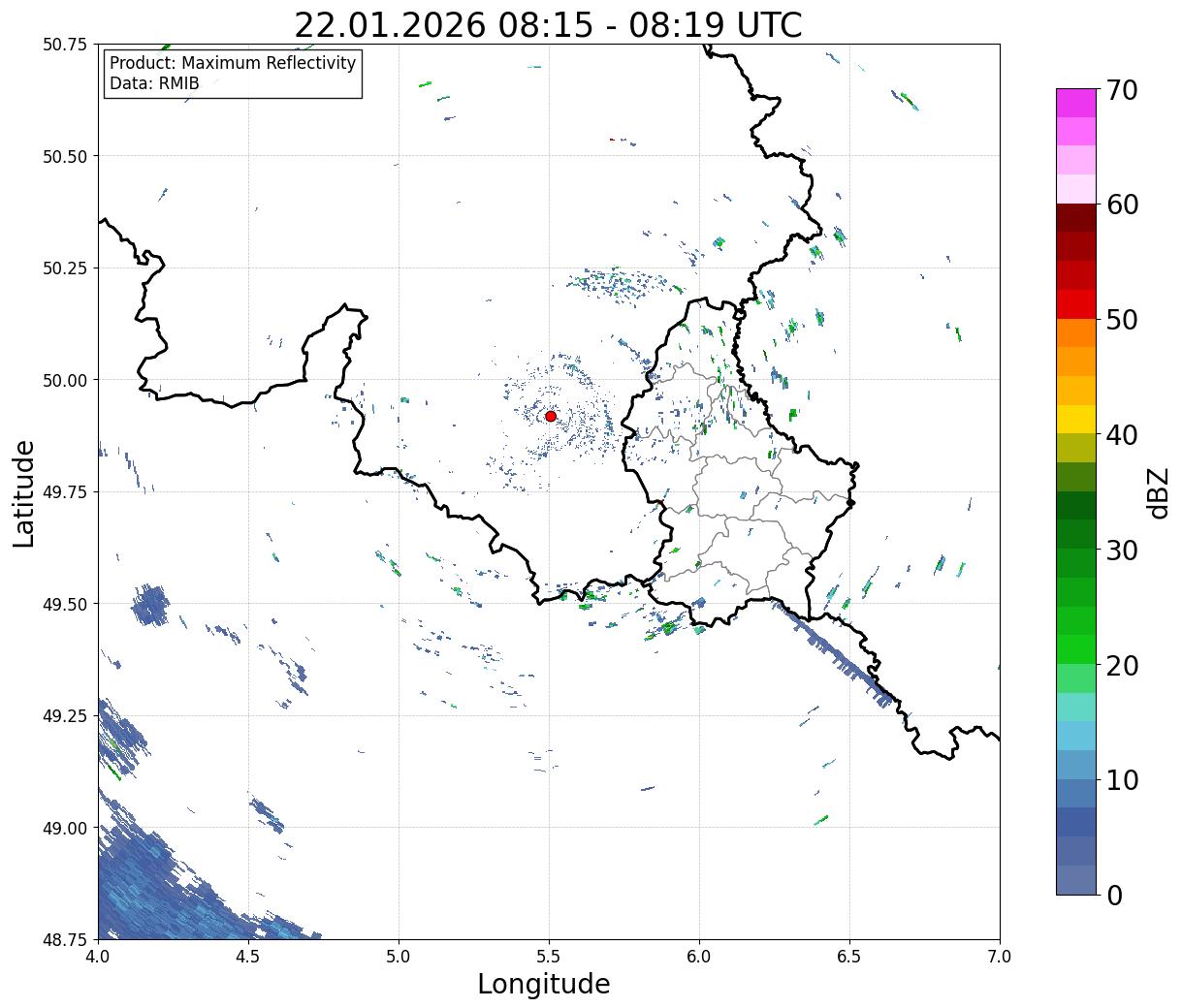Click the latitude tick label 50.50
The width and height of the screenshot is (1182, 1008).
(x=64, y=156)
